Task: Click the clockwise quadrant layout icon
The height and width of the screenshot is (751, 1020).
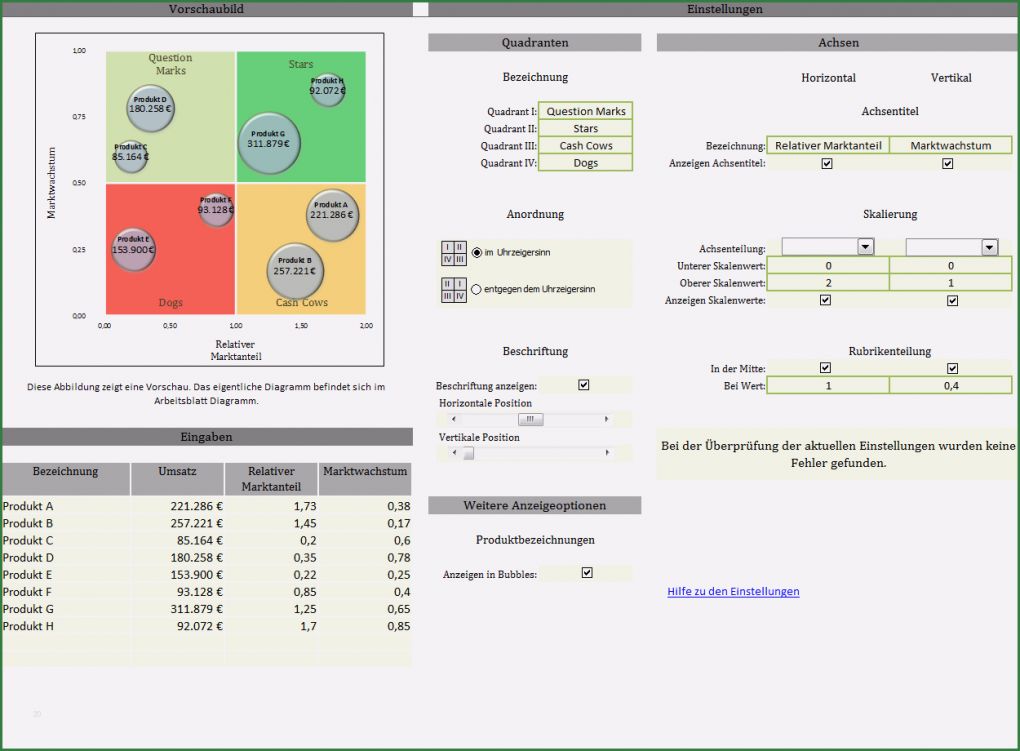Action: pyautogui.click(x=454, y=253)
